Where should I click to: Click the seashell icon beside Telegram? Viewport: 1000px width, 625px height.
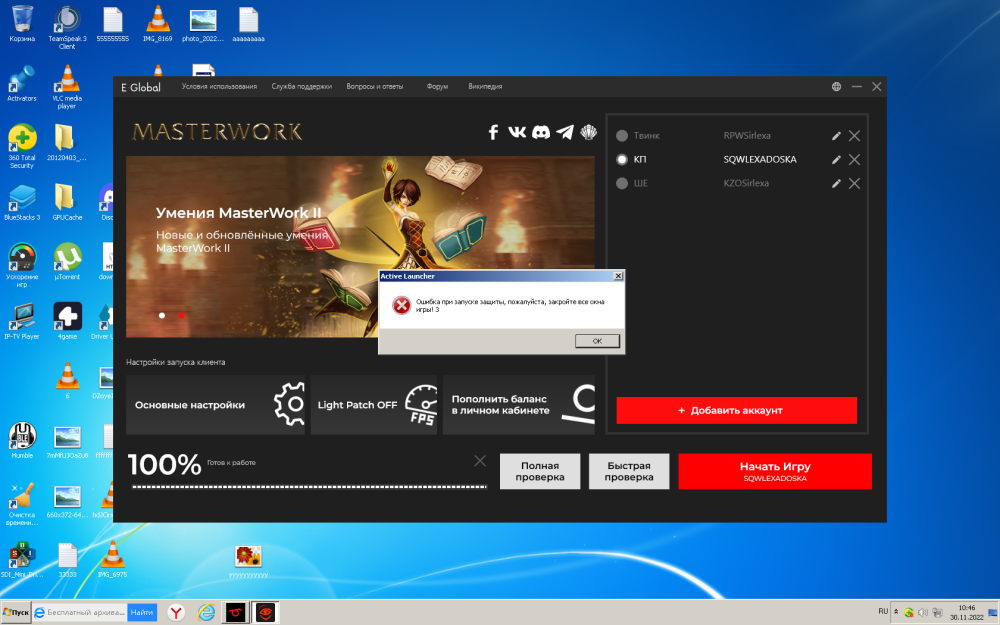pyautogui.click(x=588, y=132)
